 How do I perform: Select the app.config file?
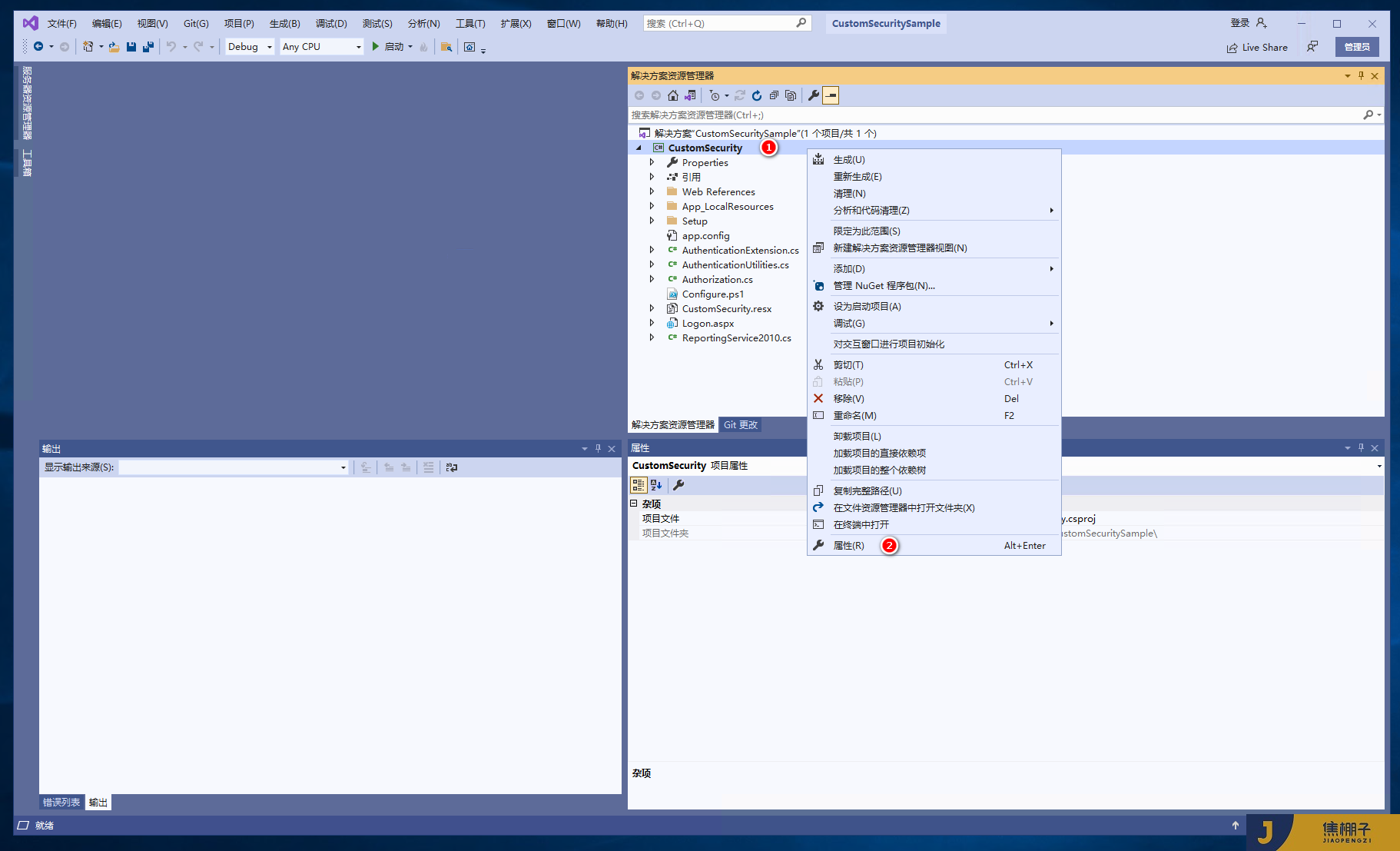[x=705, y=235]
